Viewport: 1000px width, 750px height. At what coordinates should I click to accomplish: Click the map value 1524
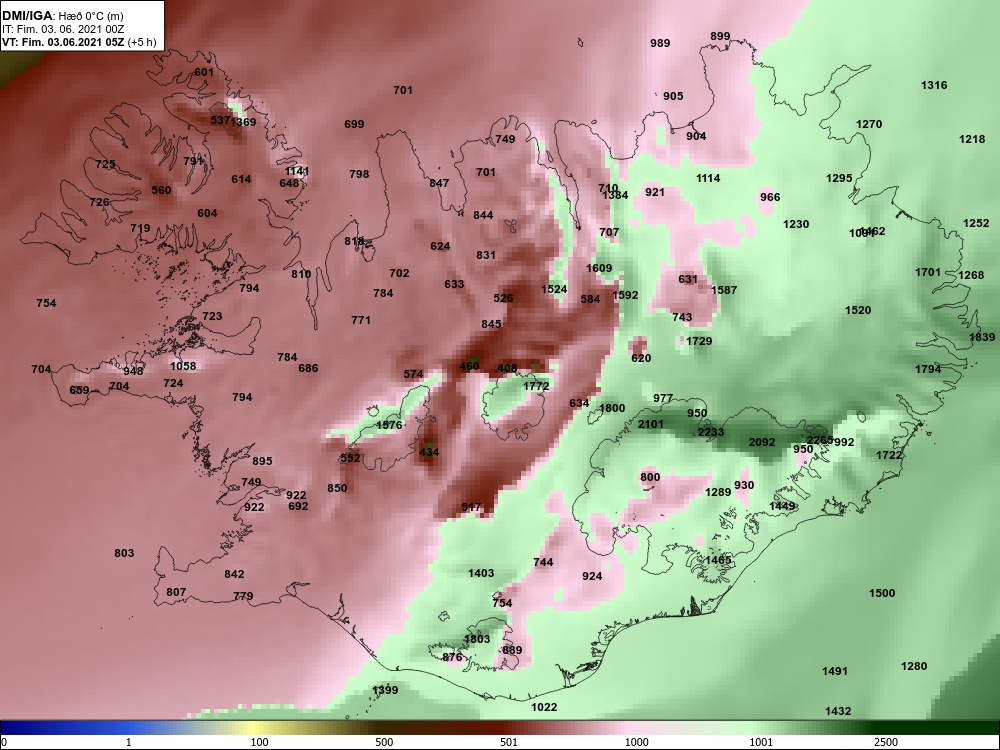(554, 290)
